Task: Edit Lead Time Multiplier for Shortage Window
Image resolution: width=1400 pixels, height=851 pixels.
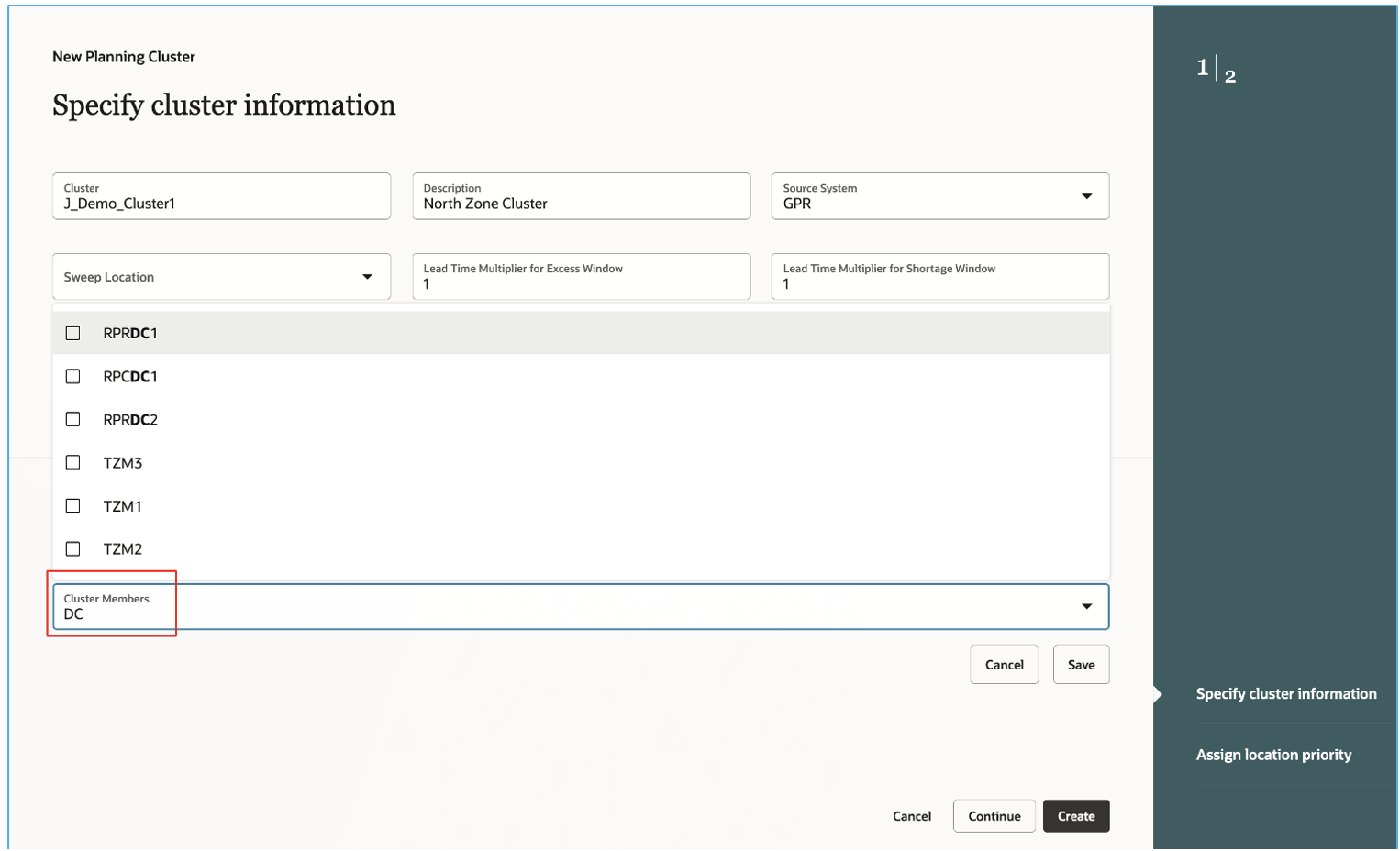Action: coord(939,284)
